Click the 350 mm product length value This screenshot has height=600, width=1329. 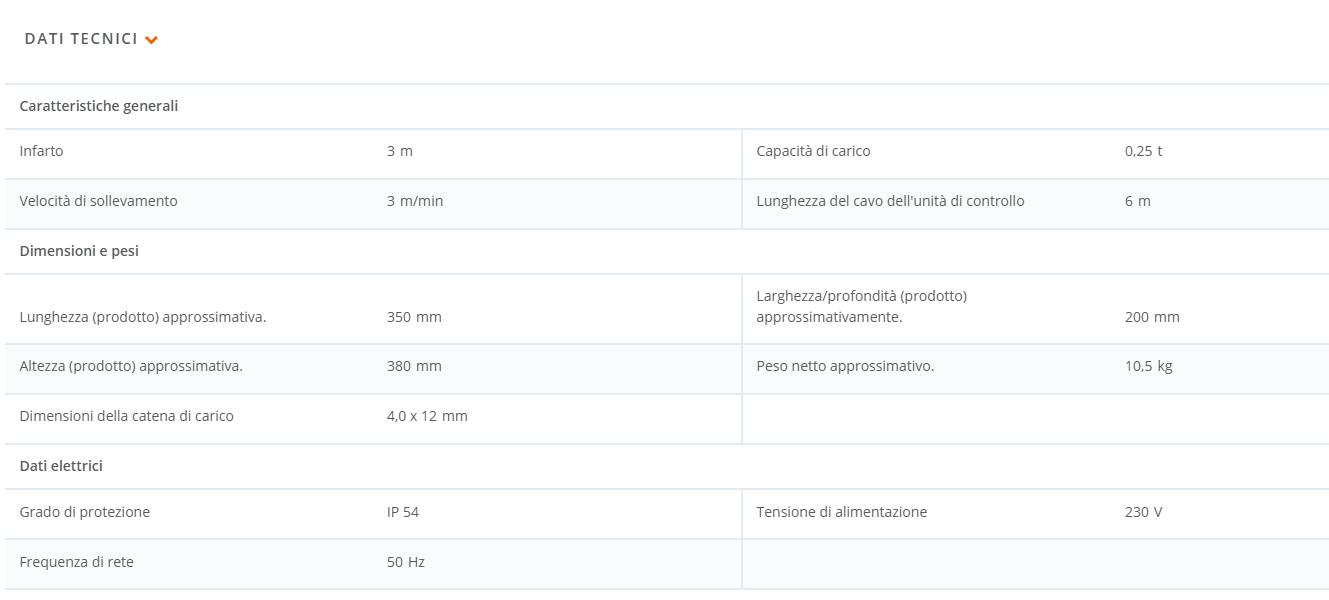pyautogui.click(x=414, y=317)
